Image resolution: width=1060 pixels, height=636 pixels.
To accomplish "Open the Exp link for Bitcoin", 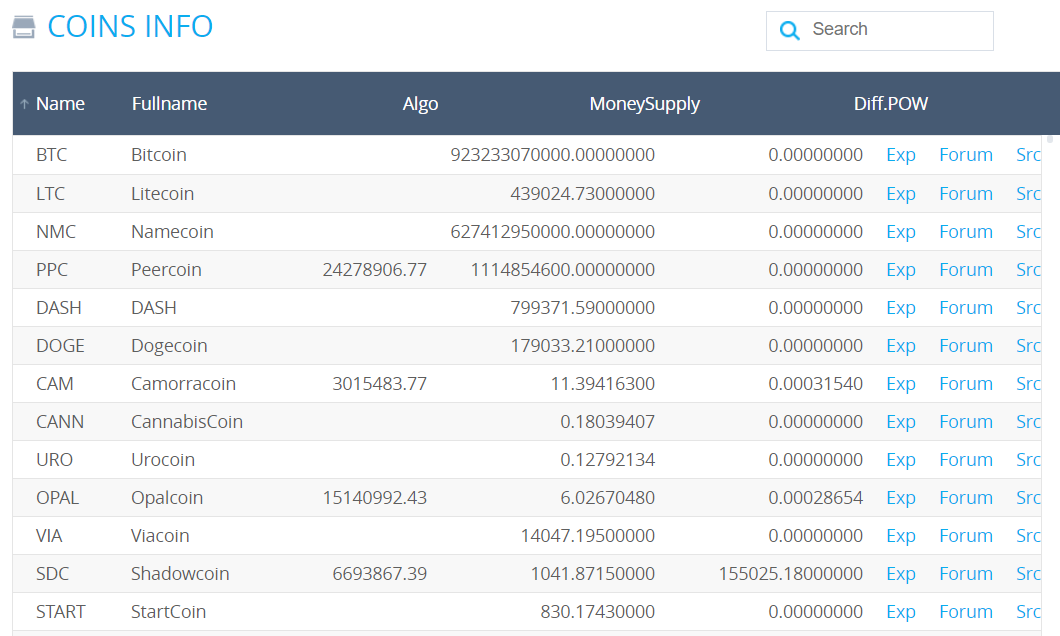I will click(x=900, y=155).
